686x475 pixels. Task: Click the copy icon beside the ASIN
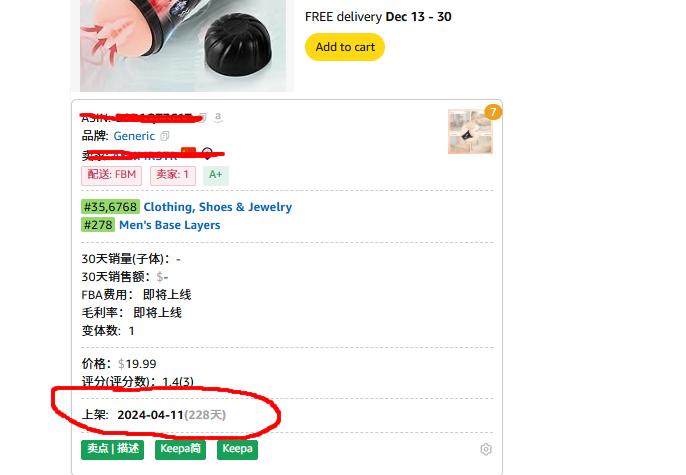coord(203,117)
